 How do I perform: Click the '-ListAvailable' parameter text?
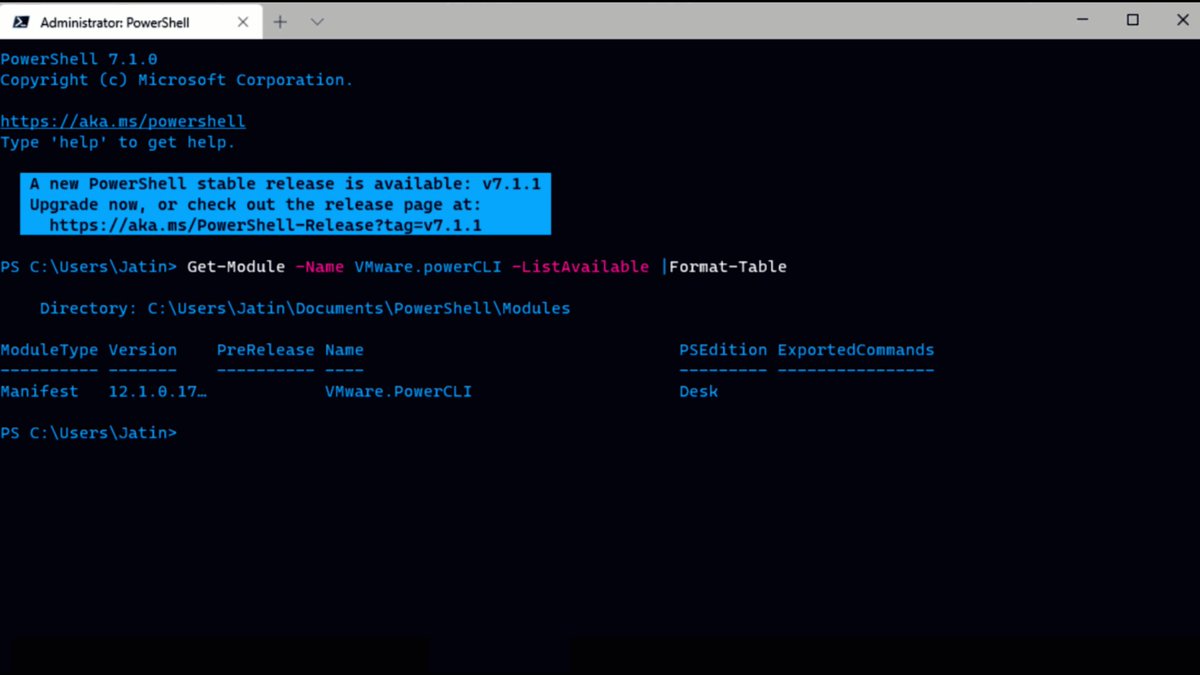580,267
